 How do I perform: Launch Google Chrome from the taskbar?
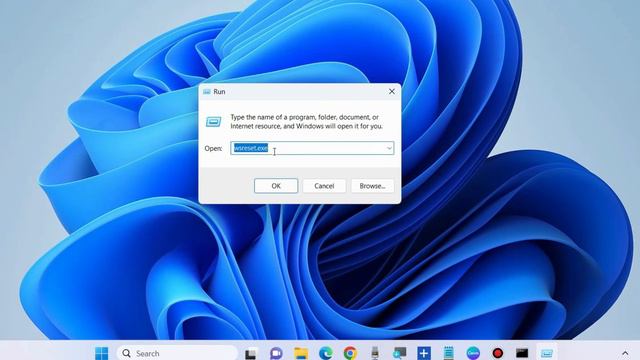click(350, 353)
